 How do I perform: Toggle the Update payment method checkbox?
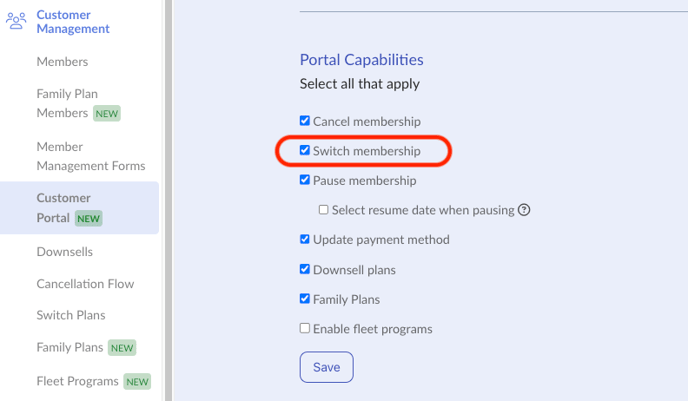click(305, 239)
